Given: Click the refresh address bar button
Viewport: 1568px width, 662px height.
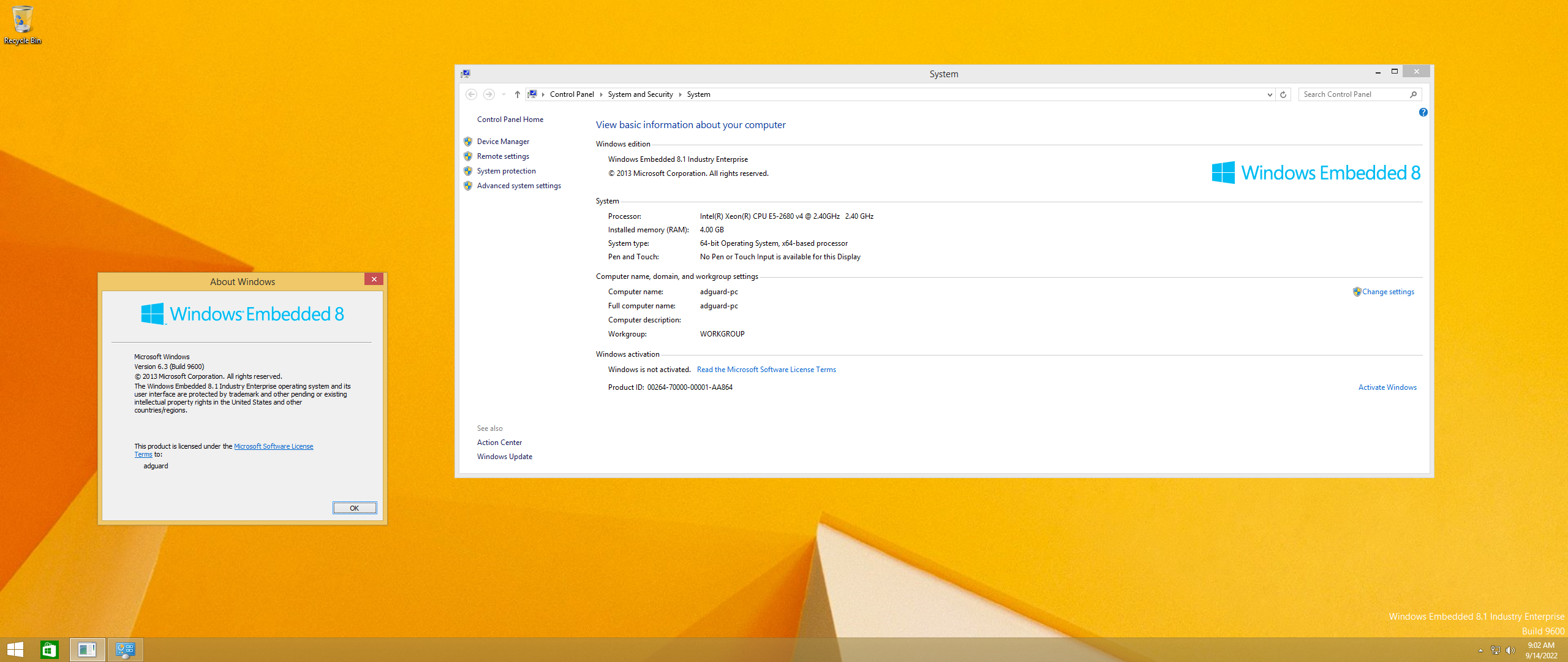Looking at the screenshot, I should tap(1283, 94).
